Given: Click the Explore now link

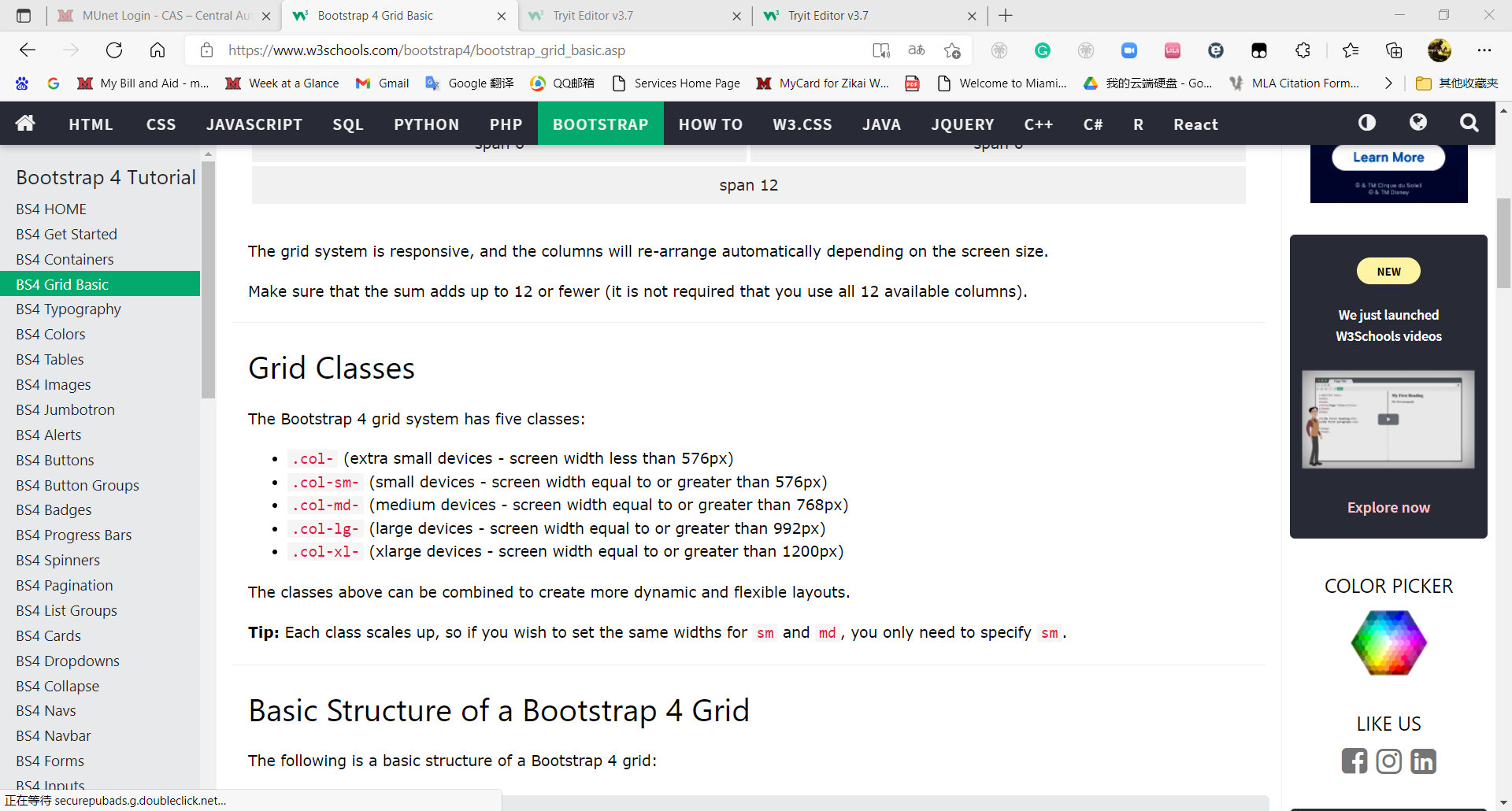Looking at the screenshot, I should pyautogui.click(x=1388, y=508).
